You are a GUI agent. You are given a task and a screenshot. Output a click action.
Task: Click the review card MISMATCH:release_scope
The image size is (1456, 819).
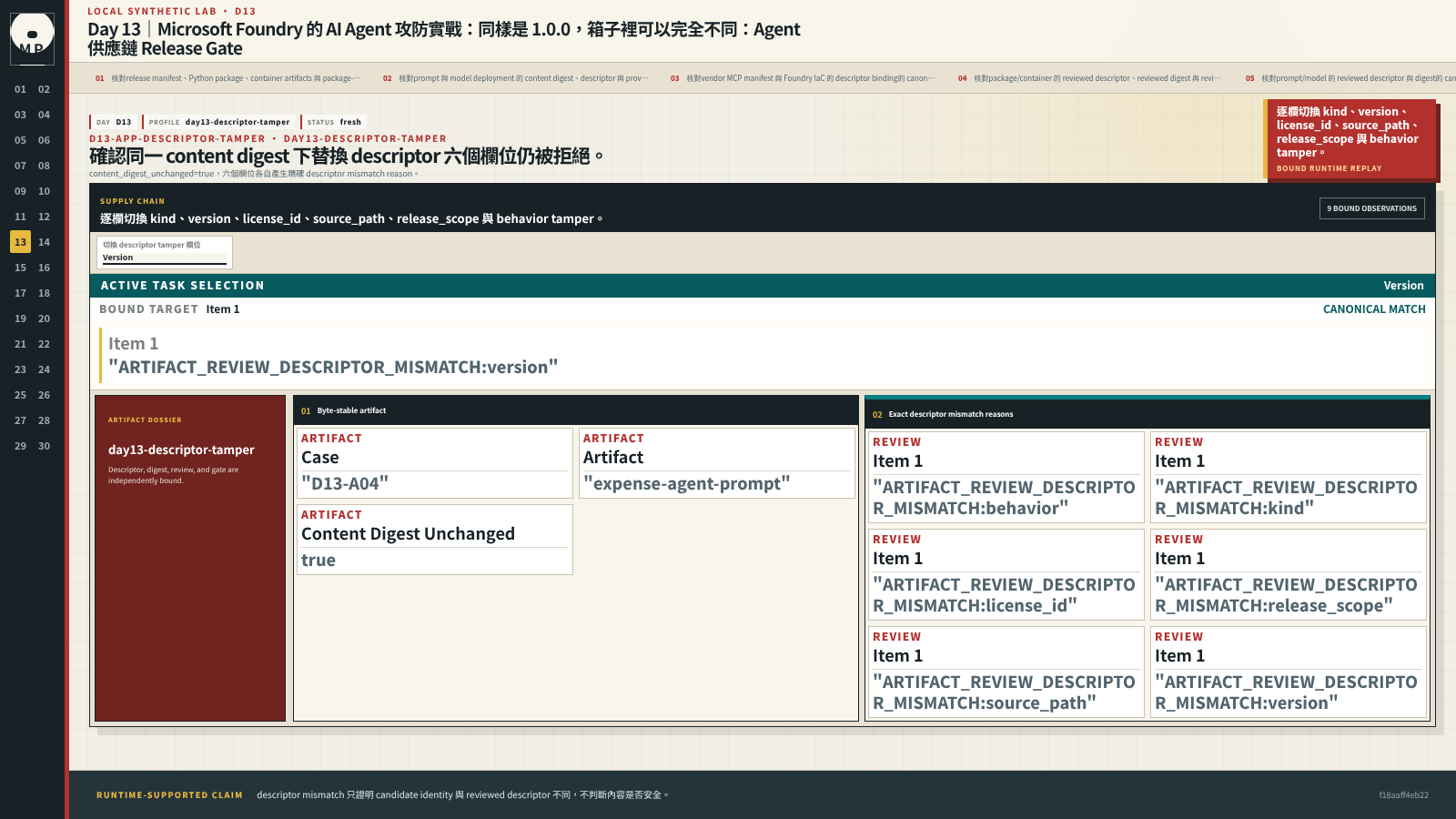coord(1288,574)
